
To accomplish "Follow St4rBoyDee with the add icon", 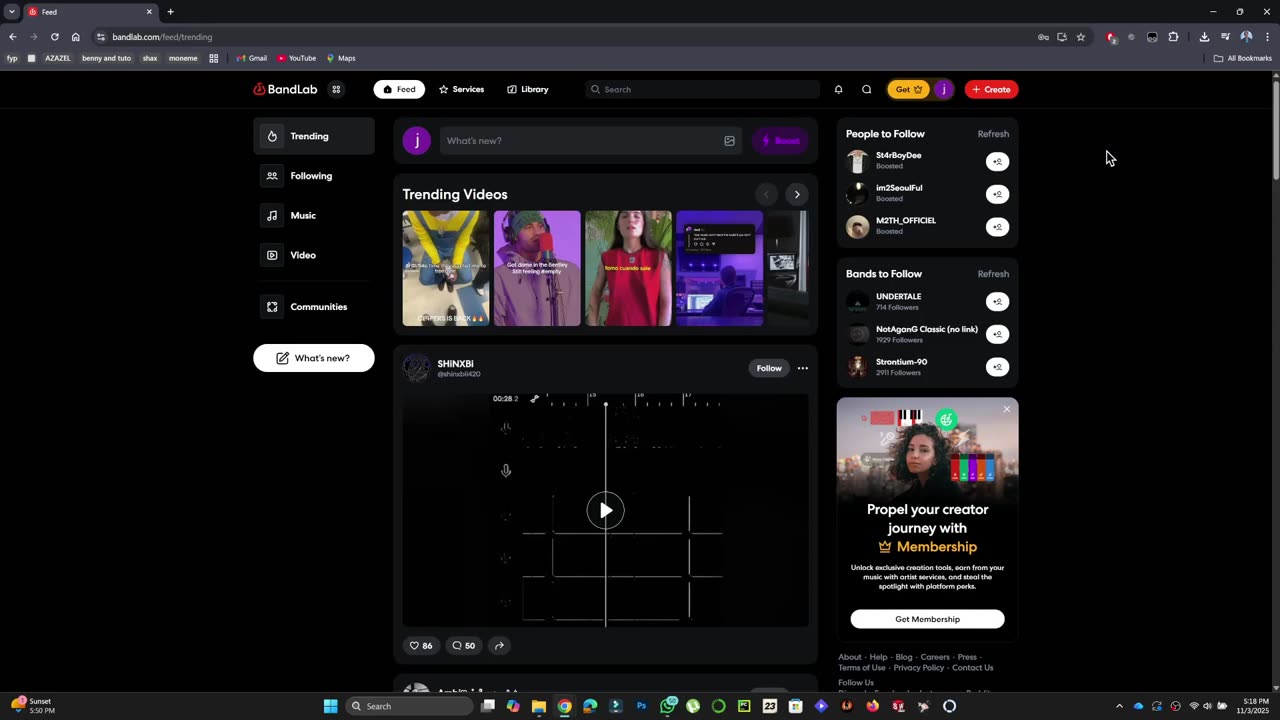I will [x=997, y=161].
